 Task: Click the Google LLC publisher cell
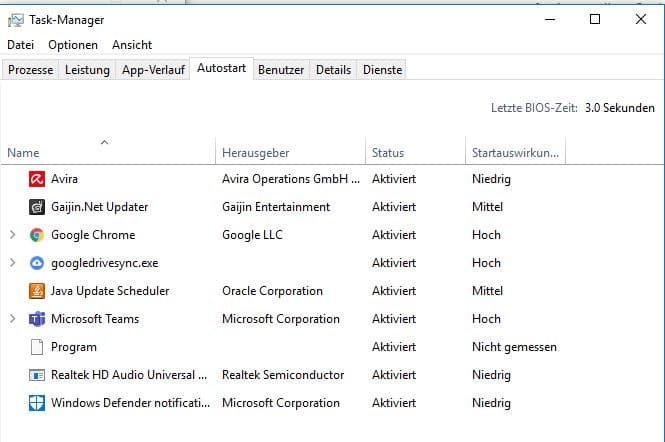click(252, 235)
